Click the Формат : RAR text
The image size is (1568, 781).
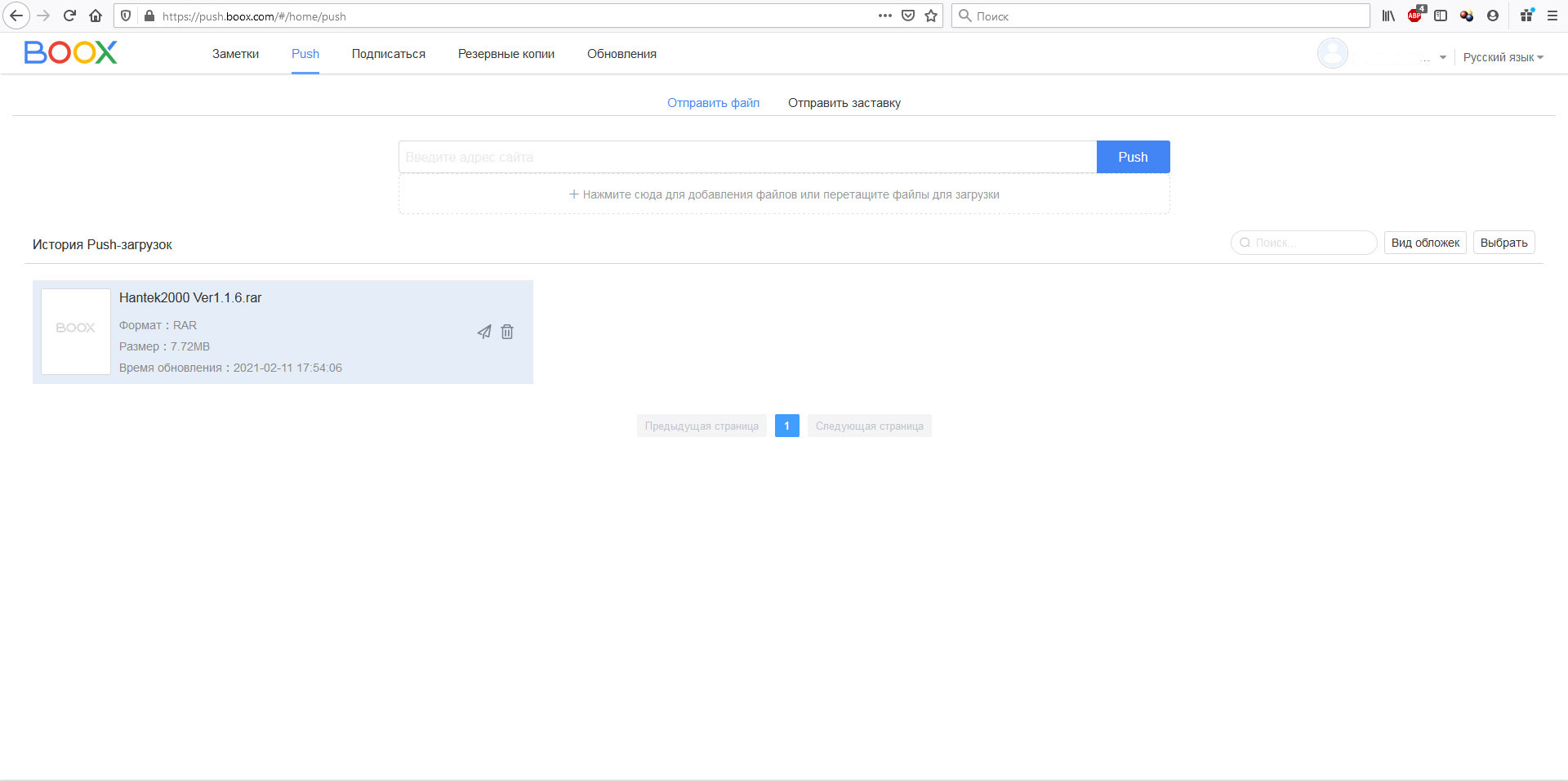coord(158,325)
